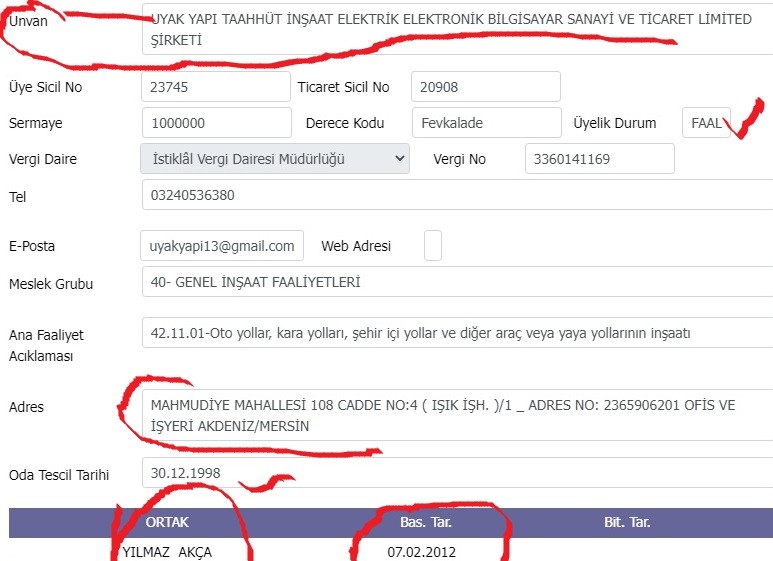Screen dimensions: 773x561
Task: Click the Adres label
Action: tap(26, 407)
